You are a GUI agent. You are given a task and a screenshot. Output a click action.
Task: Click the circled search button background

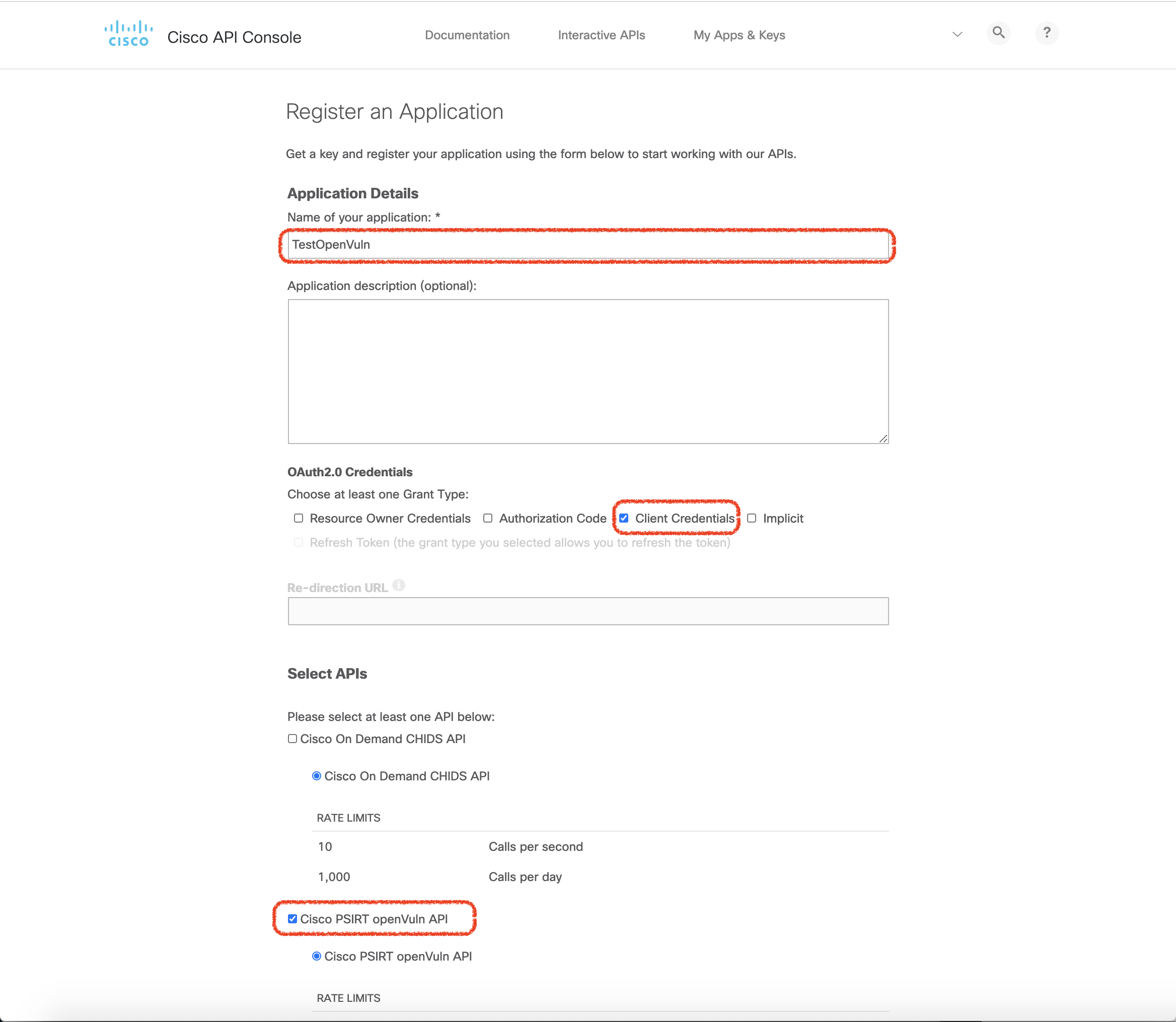click(x=999, y=33)
